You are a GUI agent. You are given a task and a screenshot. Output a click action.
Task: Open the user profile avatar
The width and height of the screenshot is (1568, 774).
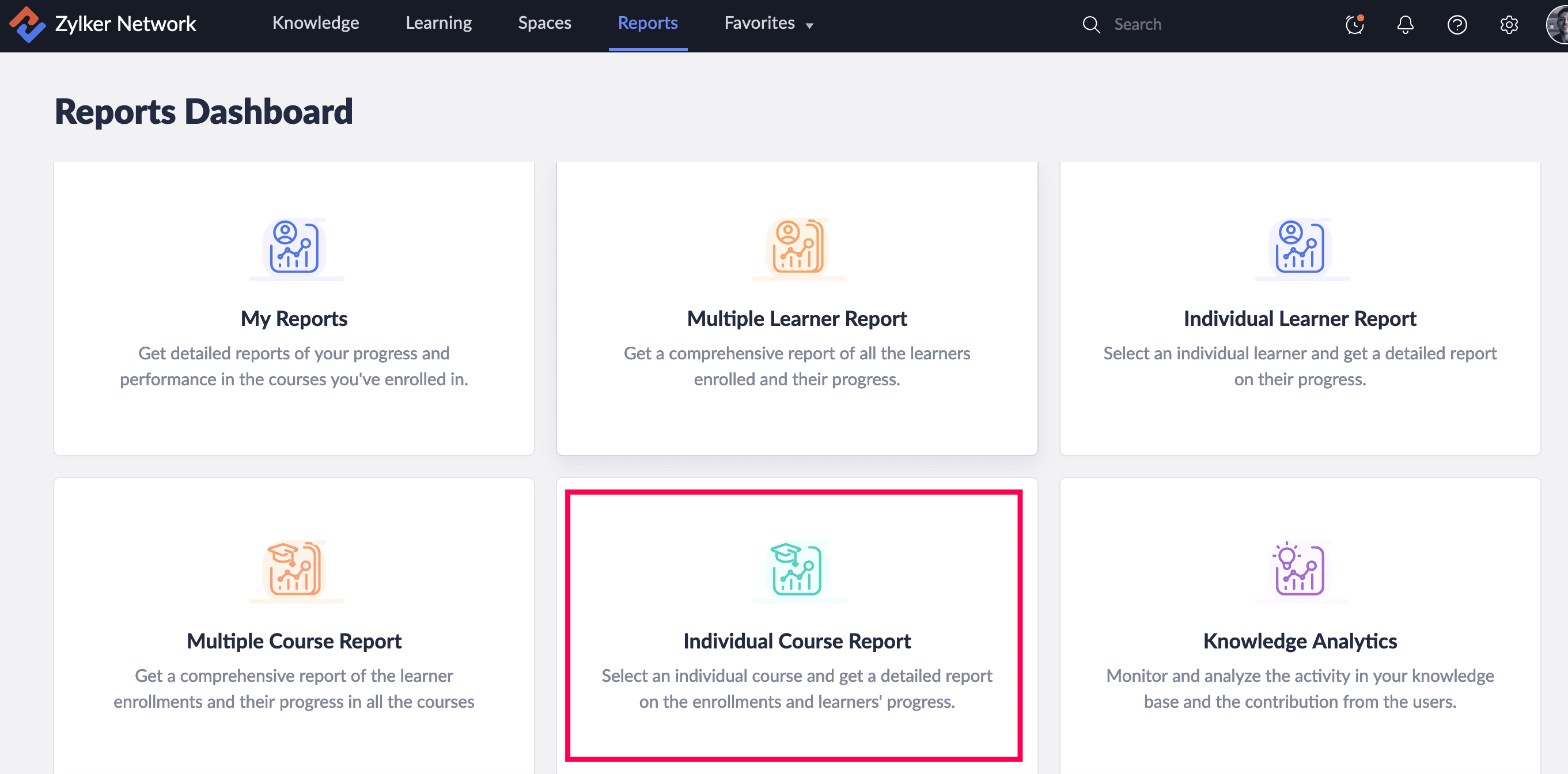click(1558, 24)
